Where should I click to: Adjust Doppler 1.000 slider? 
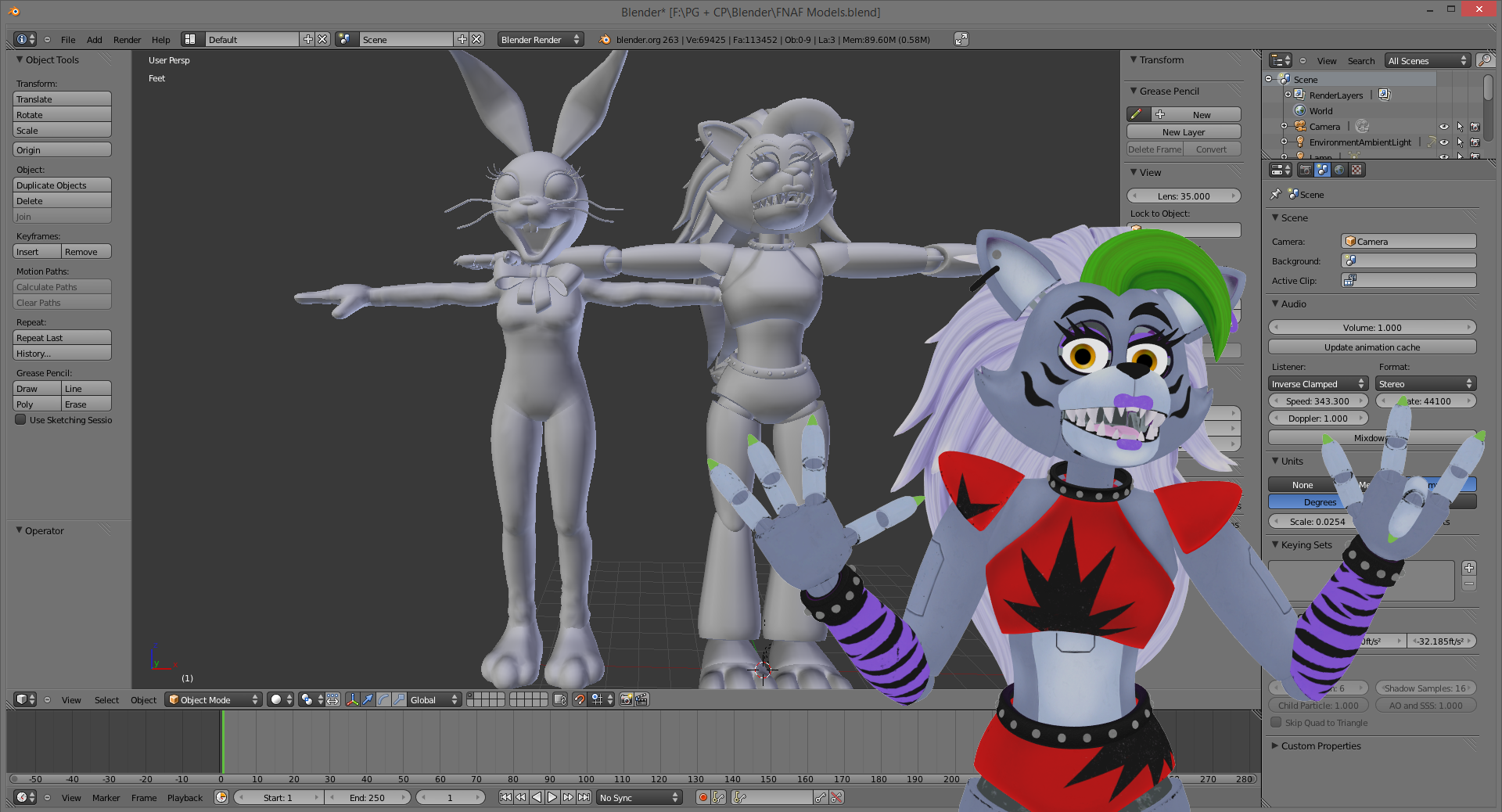click(x=1318, y=418)
